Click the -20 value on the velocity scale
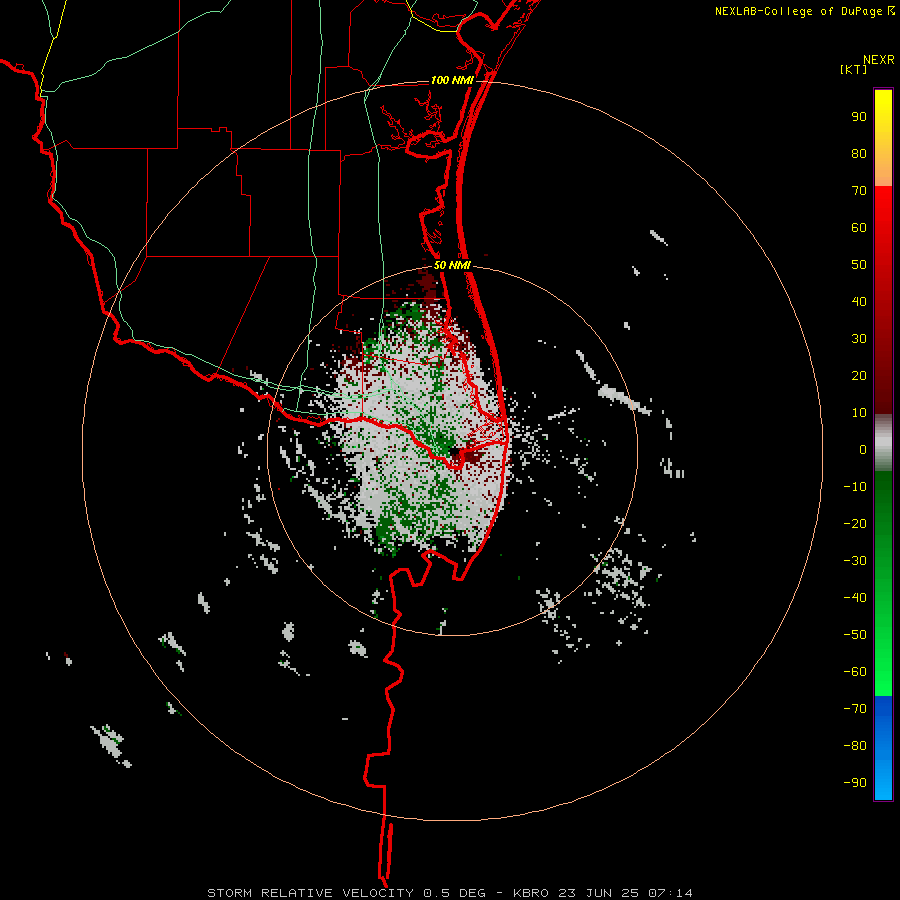The height and width of the screenshot is (900, 900). click(x=855, y=524)
